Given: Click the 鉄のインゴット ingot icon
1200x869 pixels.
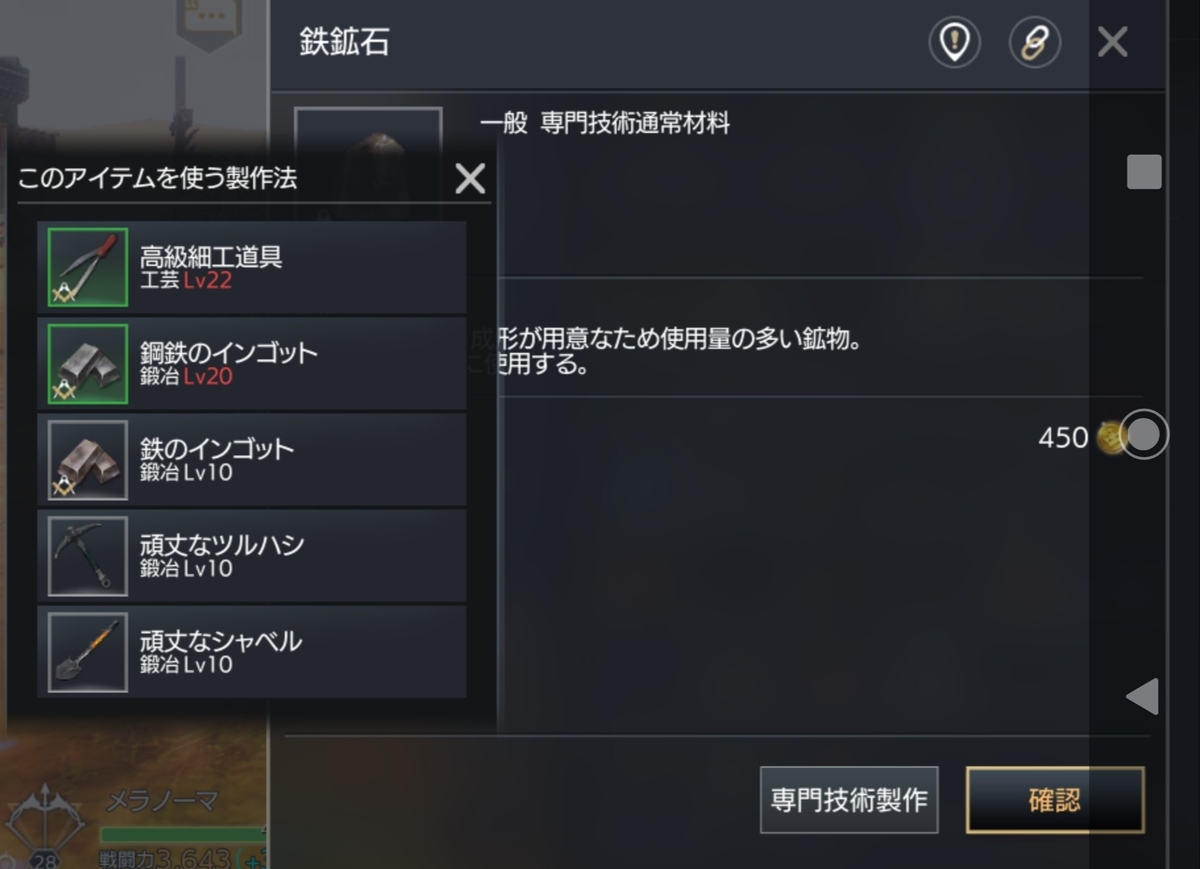Looking at the screenshot, I should click(x=88, y=459).
